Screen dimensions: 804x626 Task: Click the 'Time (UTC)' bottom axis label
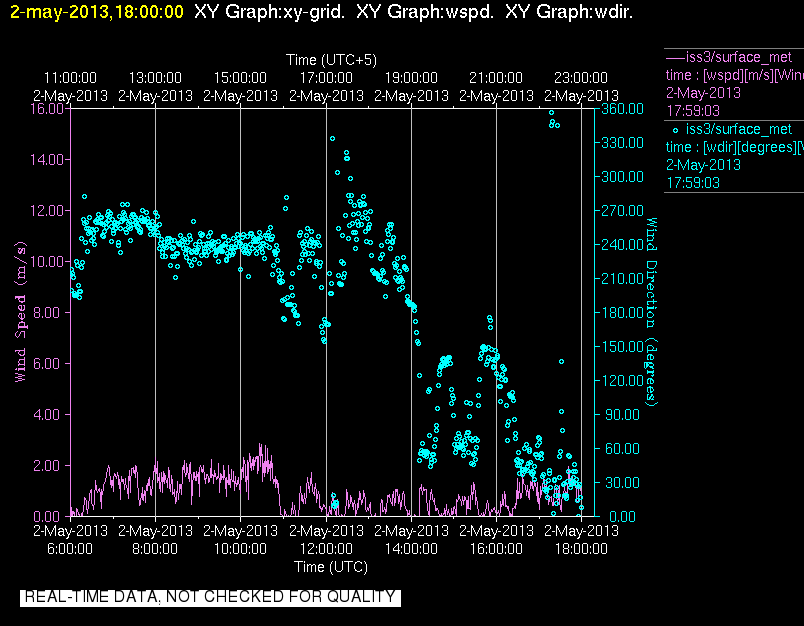[x=331, y=567]
